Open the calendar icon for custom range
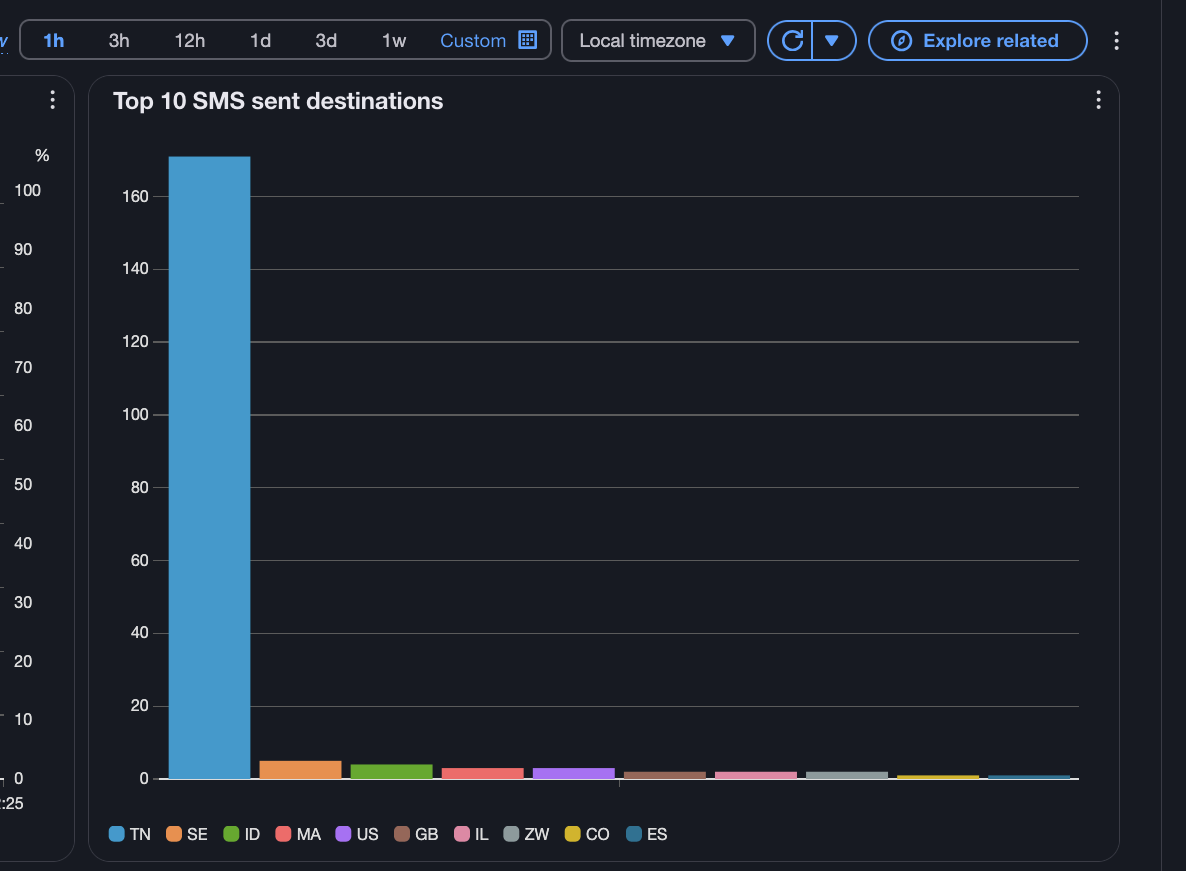 coord(528,40)
